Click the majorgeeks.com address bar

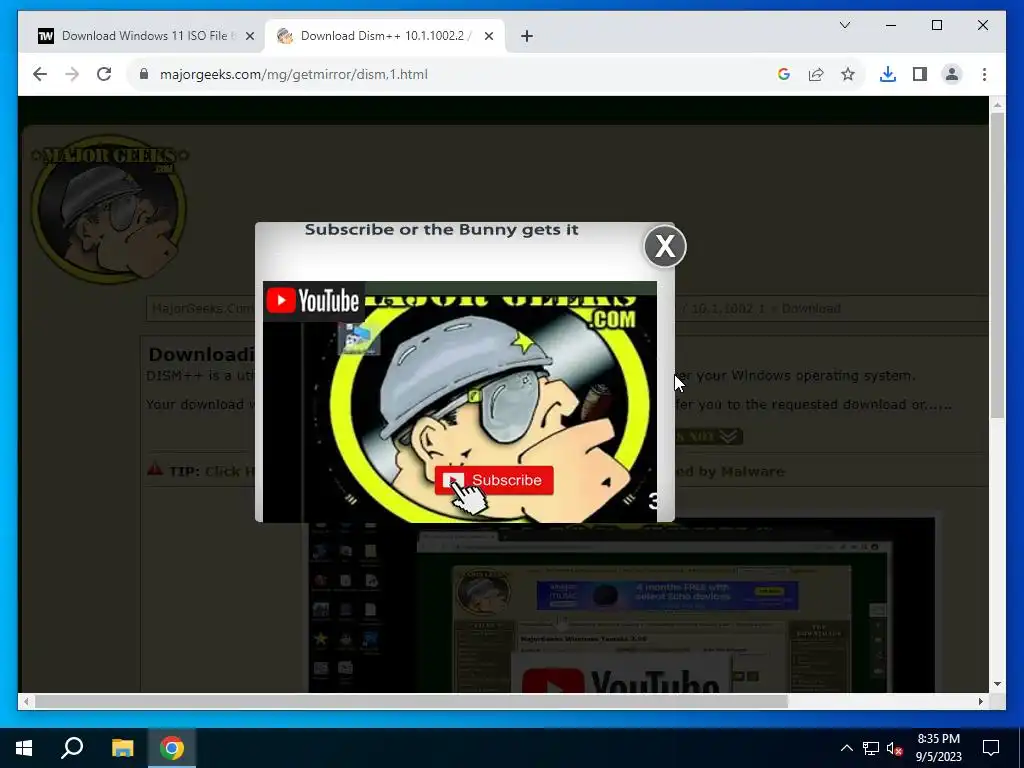(457, 74)
